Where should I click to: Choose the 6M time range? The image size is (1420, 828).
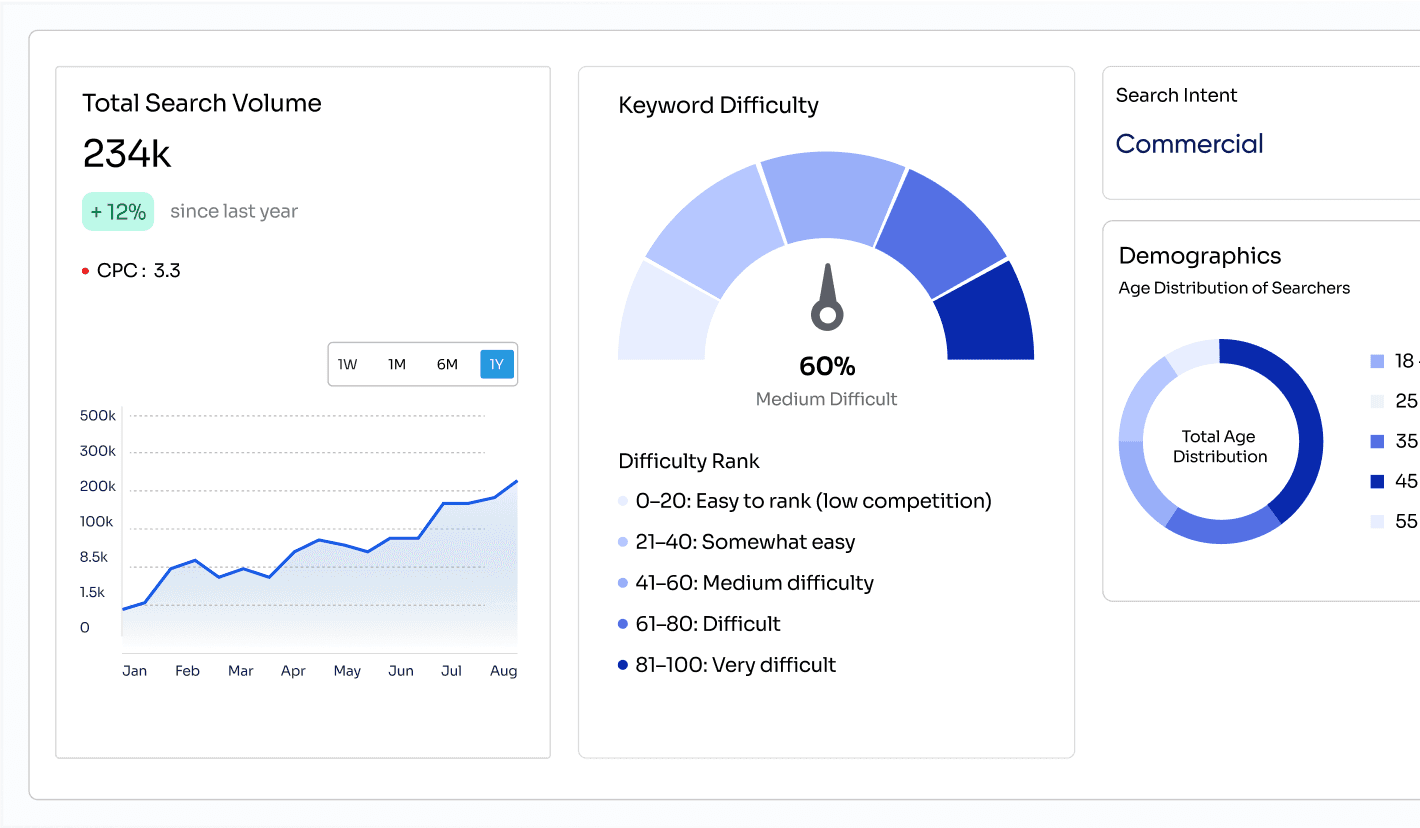(447, 364)
